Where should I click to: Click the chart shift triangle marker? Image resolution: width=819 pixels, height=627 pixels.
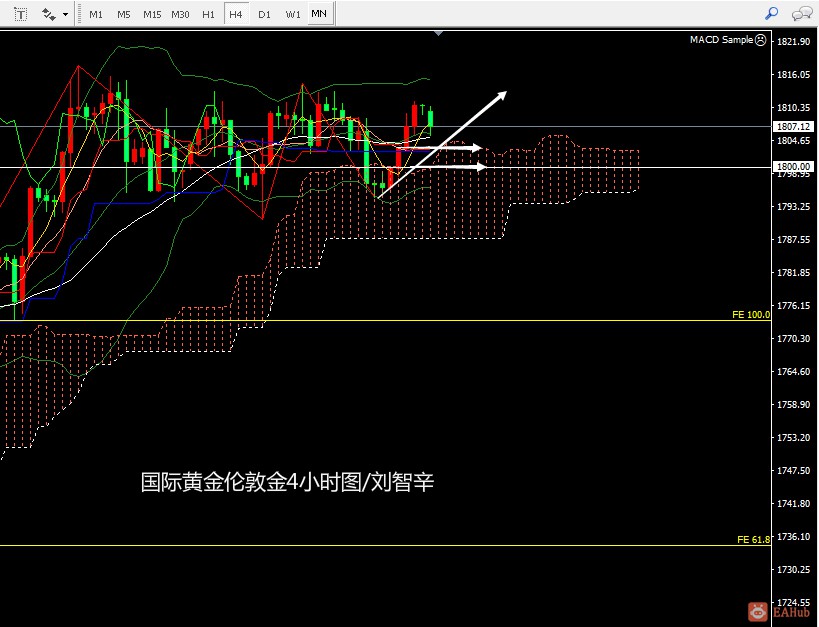coord(439,33)
